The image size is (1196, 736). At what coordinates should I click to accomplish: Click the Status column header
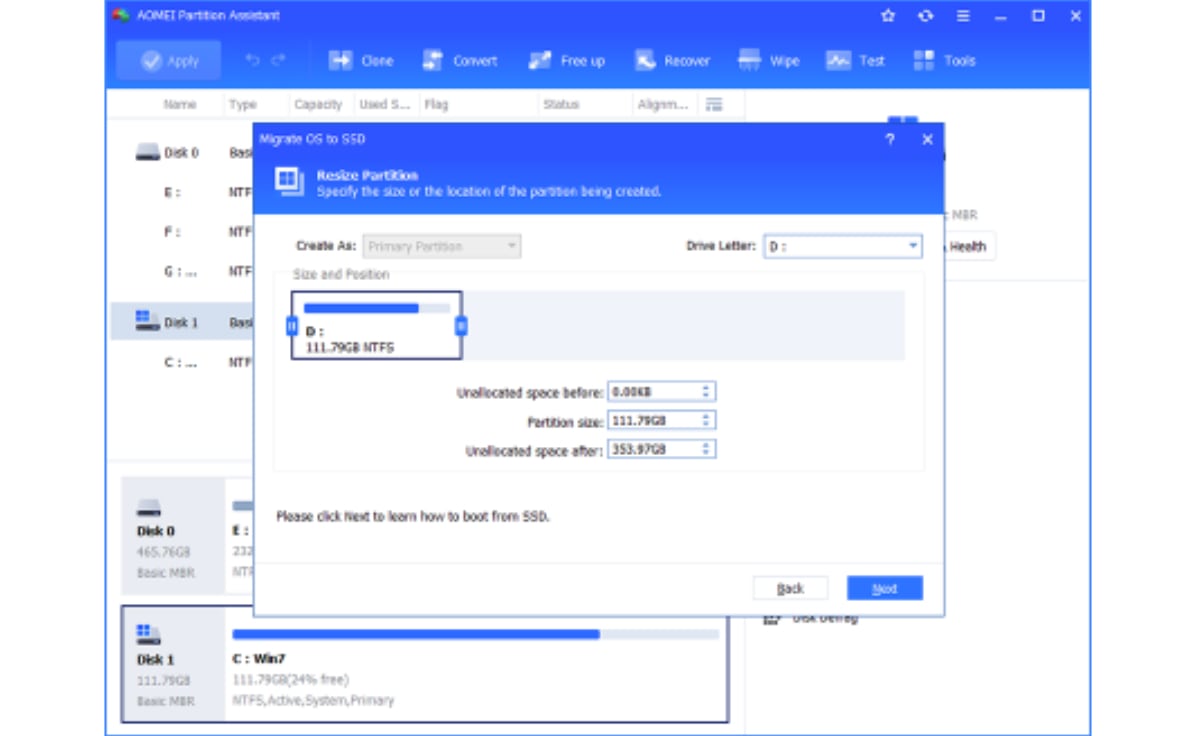[x=561, y=104]
